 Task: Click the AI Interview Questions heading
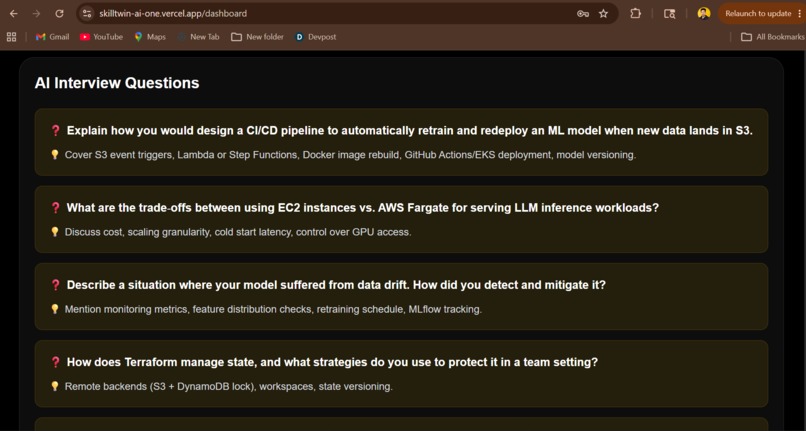click(x=117, y=83)
